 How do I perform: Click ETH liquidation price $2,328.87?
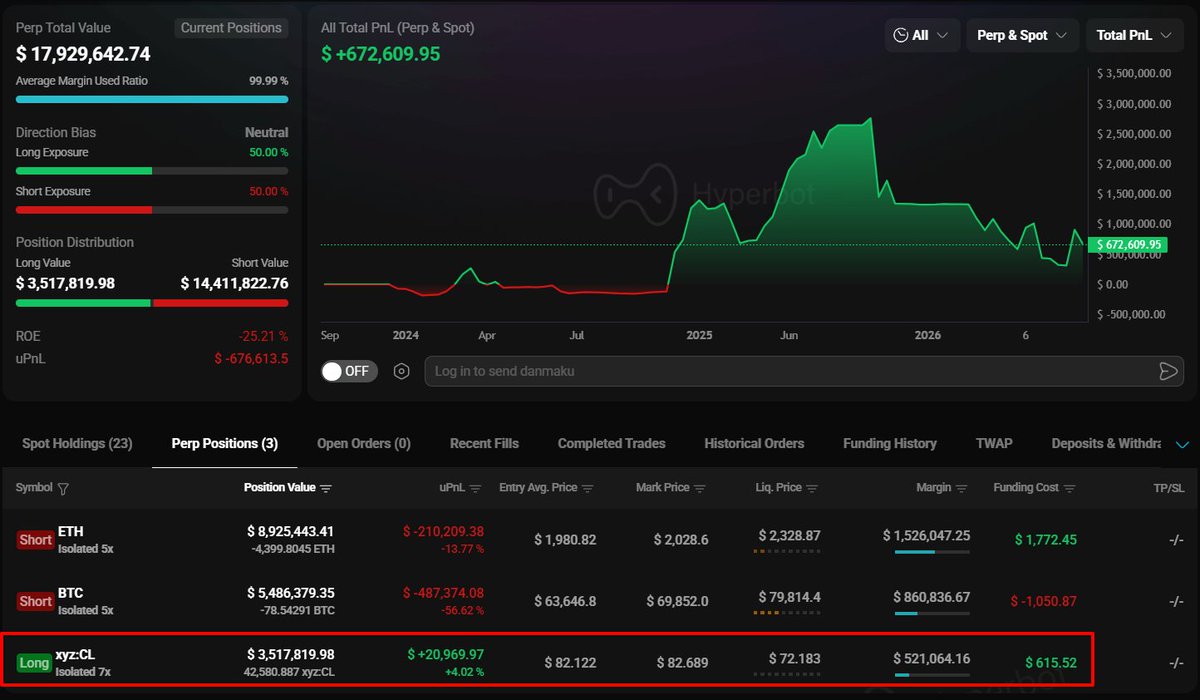(x=789, y=536)
